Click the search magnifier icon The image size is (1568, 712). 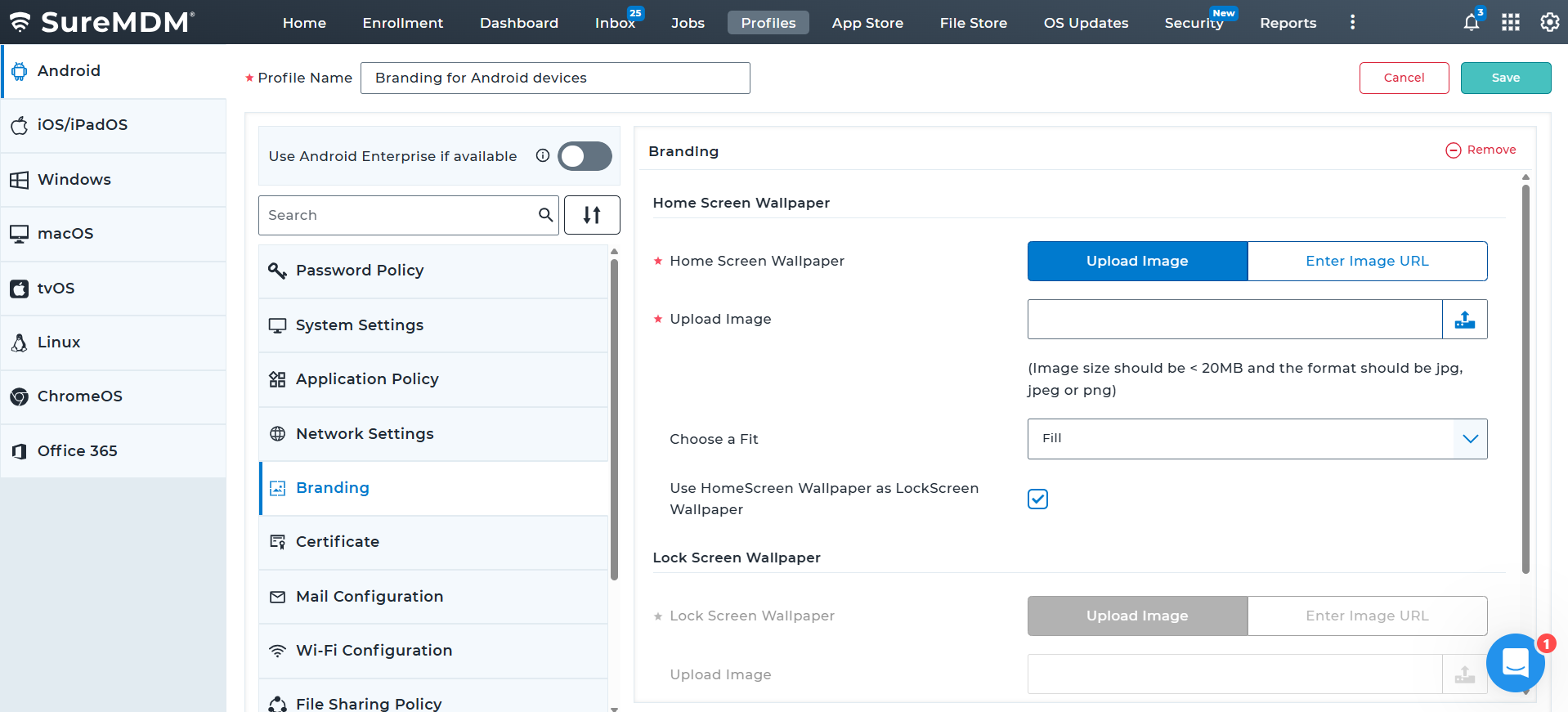click(545, 215)
